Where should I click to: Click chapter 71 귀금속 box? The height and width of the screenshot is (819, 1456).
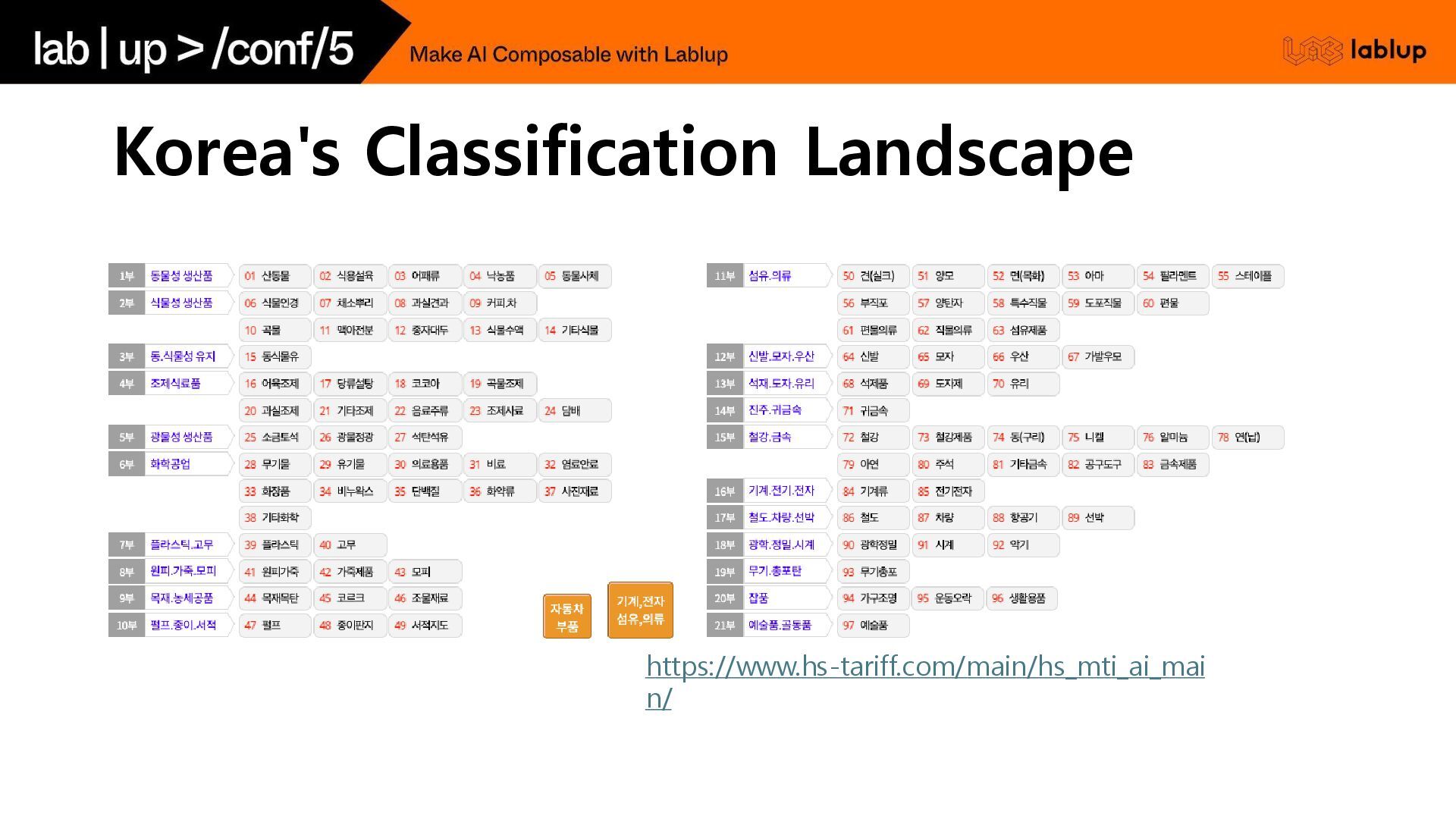(872, 410)
